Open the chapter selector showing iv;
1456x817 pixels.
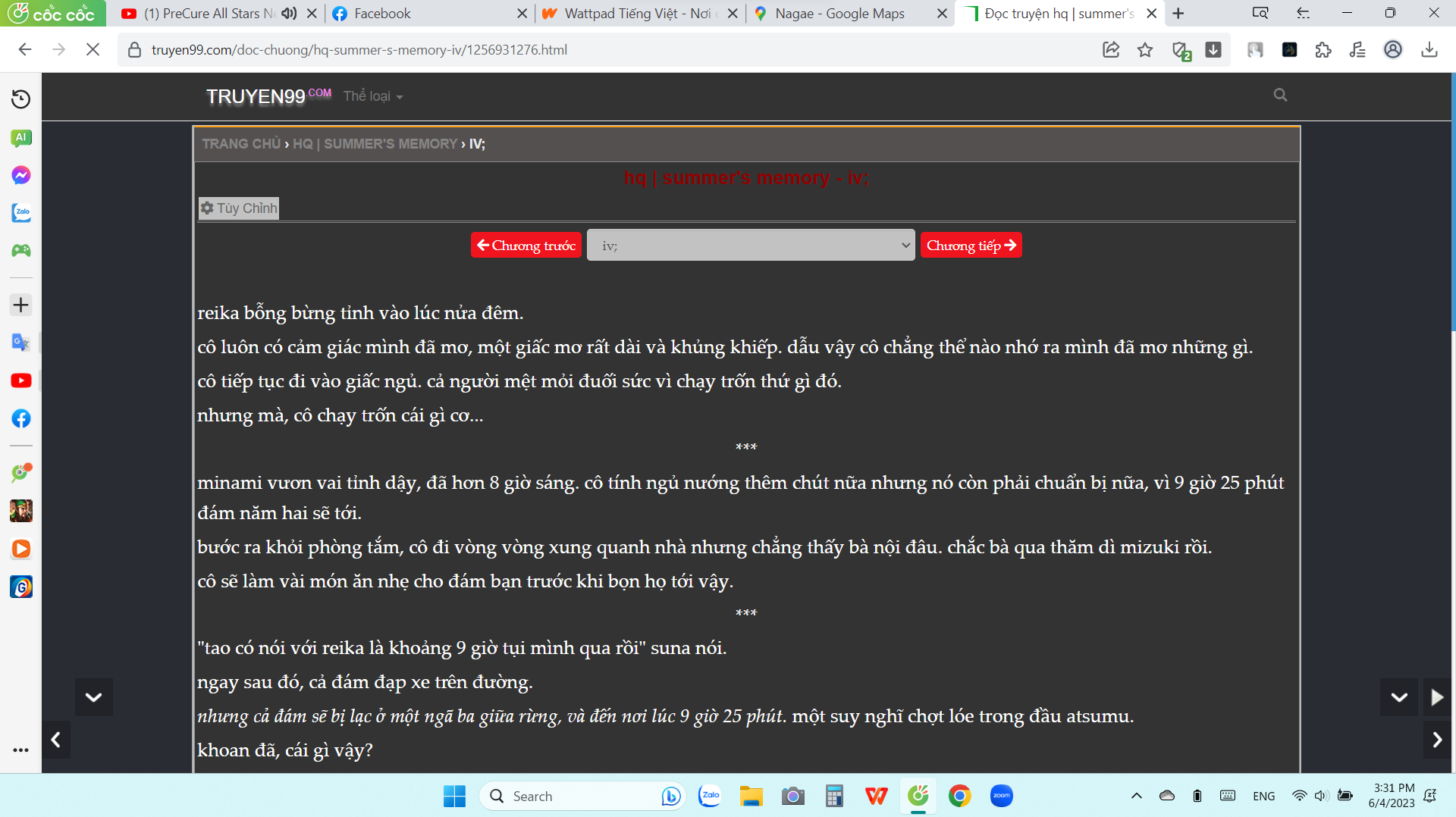[x=751, y=246]
